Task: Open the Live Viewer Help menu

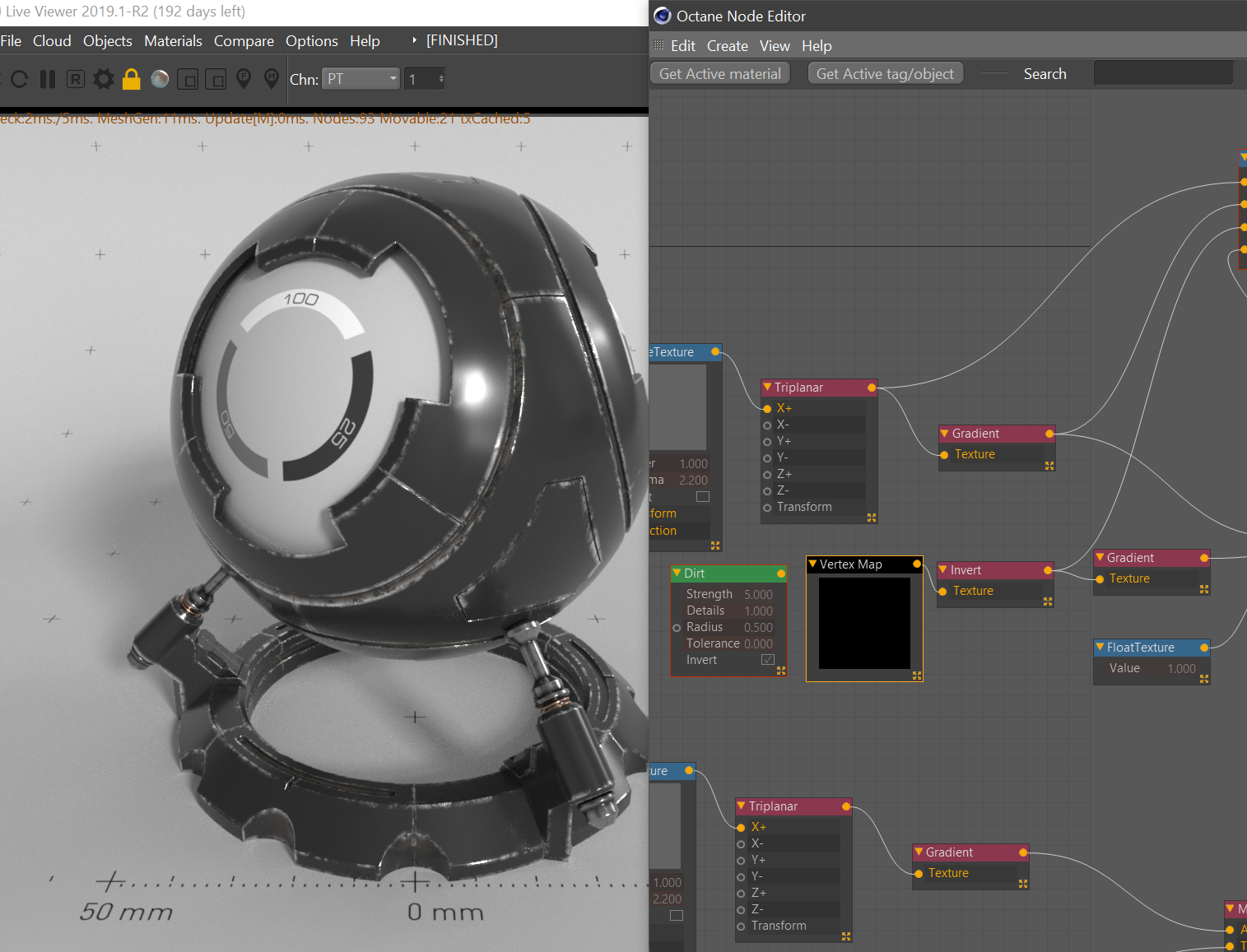Action: coord(365,41)
